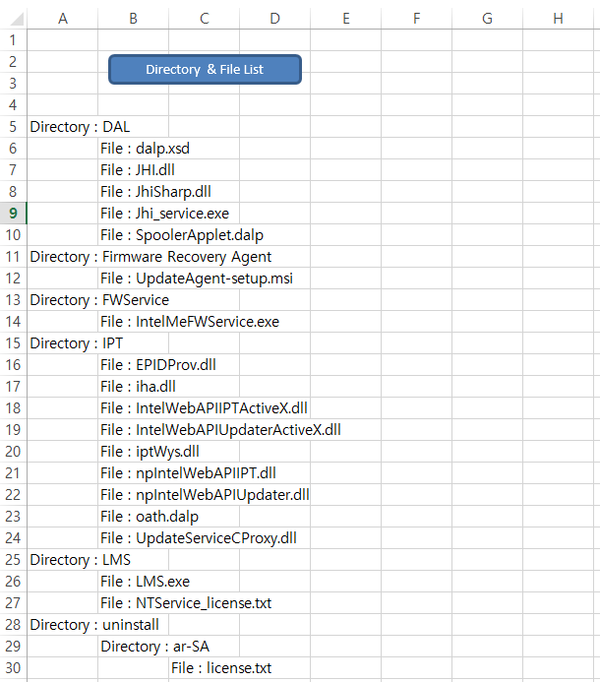The width and height of the screenshot is (600, 682).
Task: Click cell 'File : oath.dalp'
Action: pos(149,517)
